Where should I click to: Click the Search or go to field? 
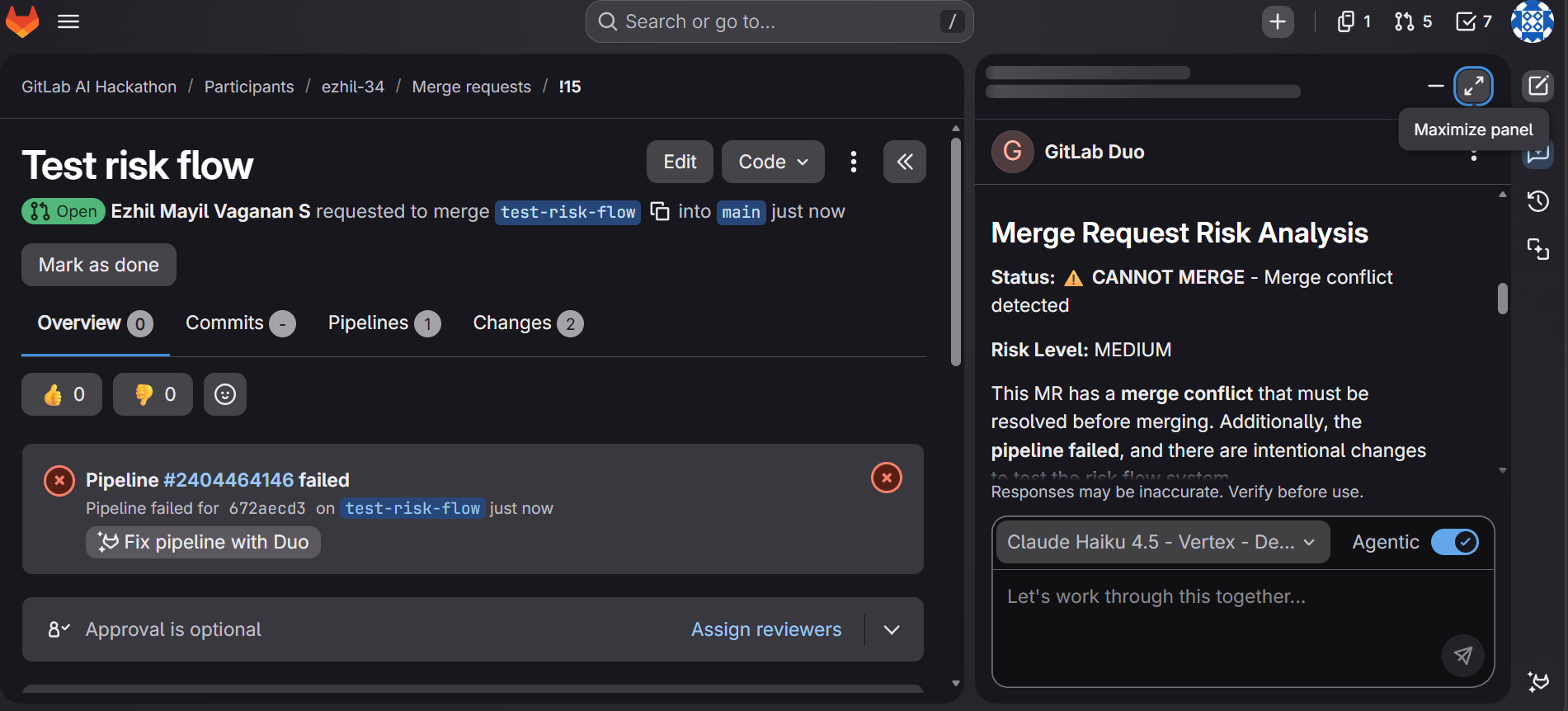(x=779, y=21)
